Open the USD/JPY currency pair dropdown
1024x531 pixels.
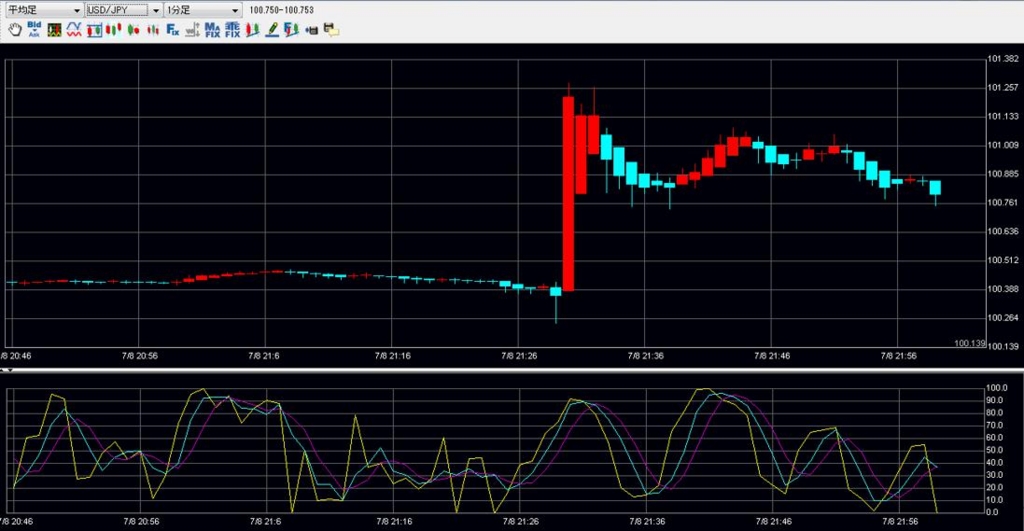coord(123,10)
